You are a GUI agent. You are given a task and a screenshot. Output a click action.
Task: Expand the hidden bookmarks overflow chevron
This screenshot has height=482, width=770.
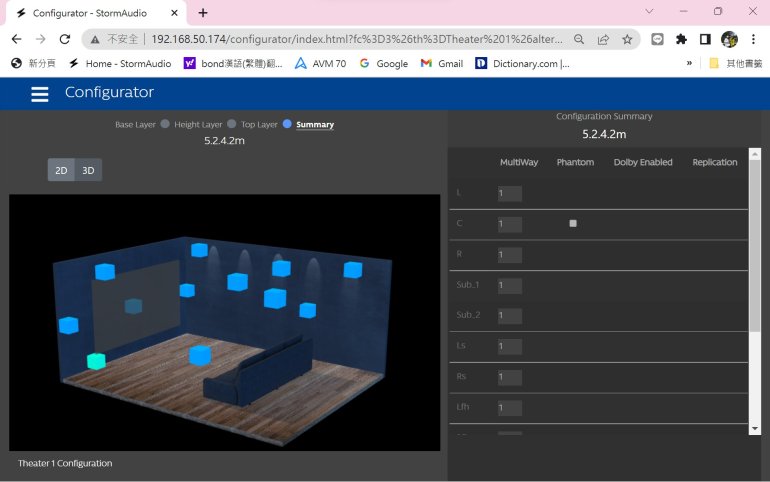[x=689, y=63]
